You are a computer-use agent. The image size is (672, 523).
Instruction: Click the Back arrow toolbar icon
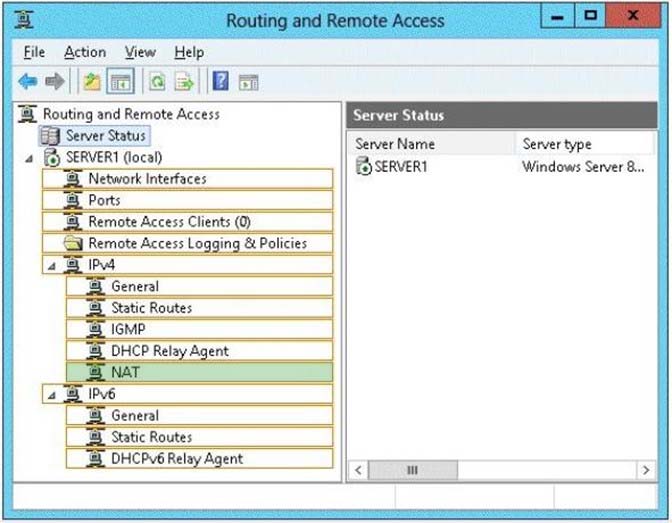click(28, 81)
